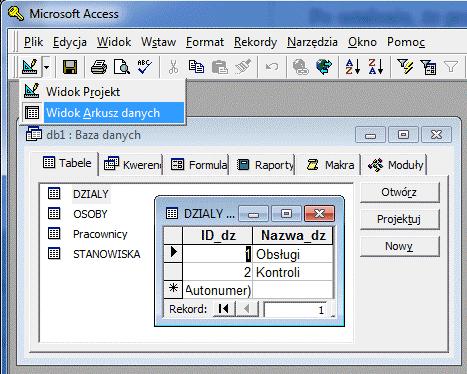Go to previous record navigation button
The width and height of the screenshot is (467, 374).
tap(247, 309)
